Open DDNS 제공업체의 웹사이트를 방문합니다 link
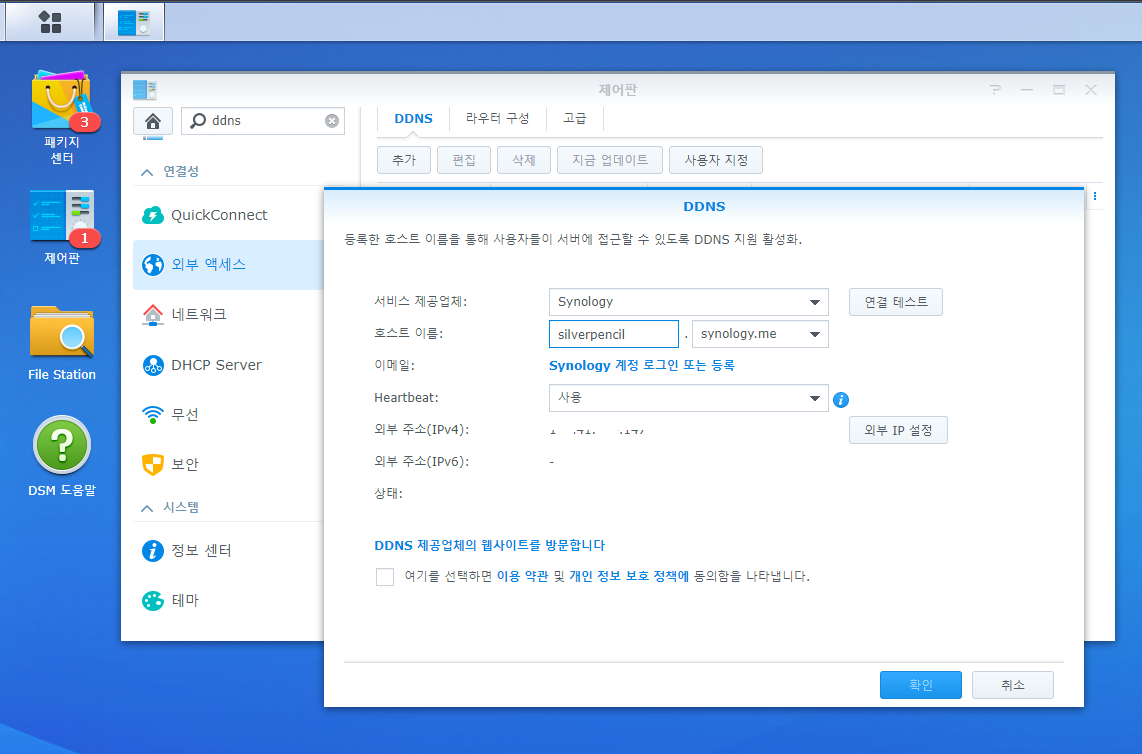The width and height of the screenshot is (1142, 754). [x=489, y=545]
